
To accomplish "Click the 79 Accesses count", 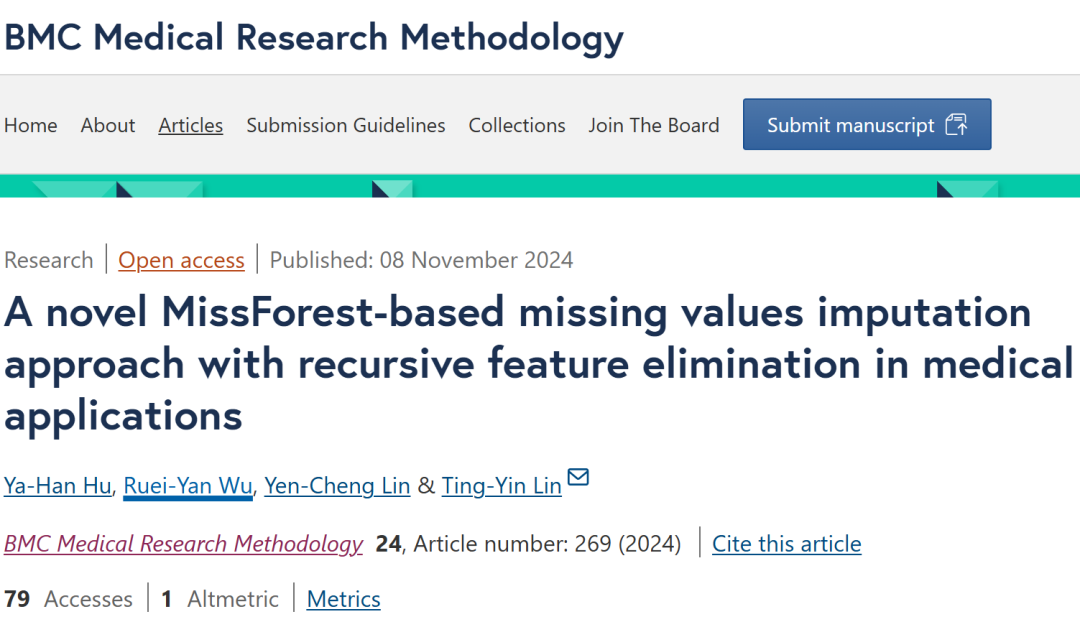I will (68, 599).
